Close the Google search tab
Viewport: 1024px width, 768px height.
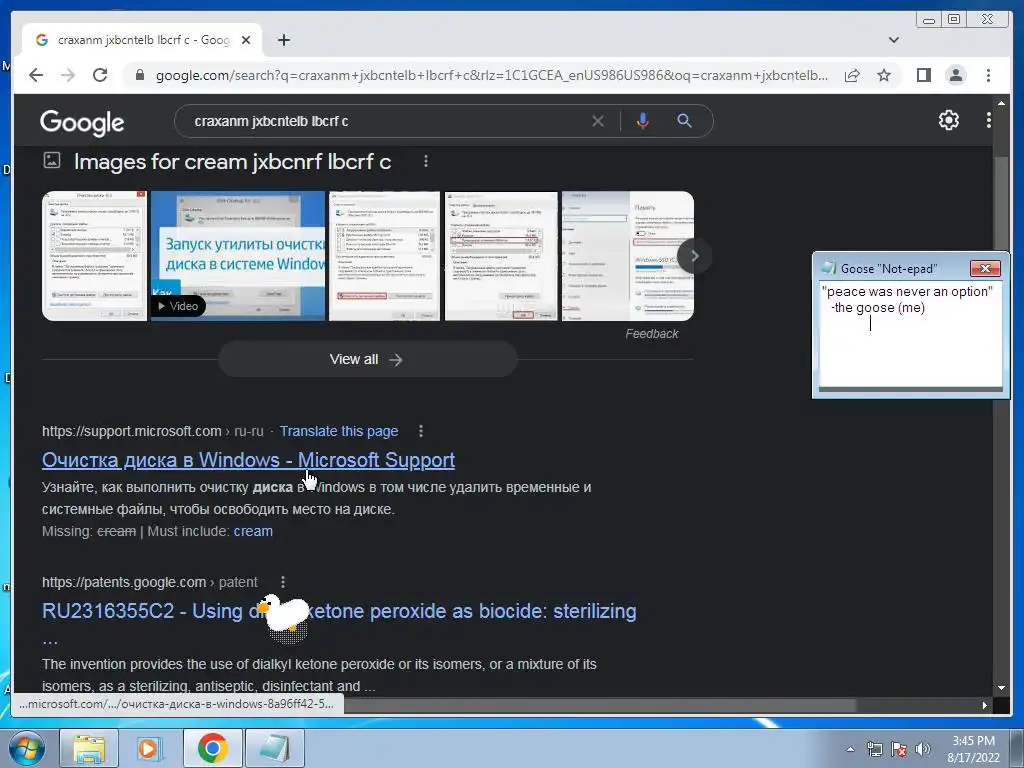(x=246, y=40)
